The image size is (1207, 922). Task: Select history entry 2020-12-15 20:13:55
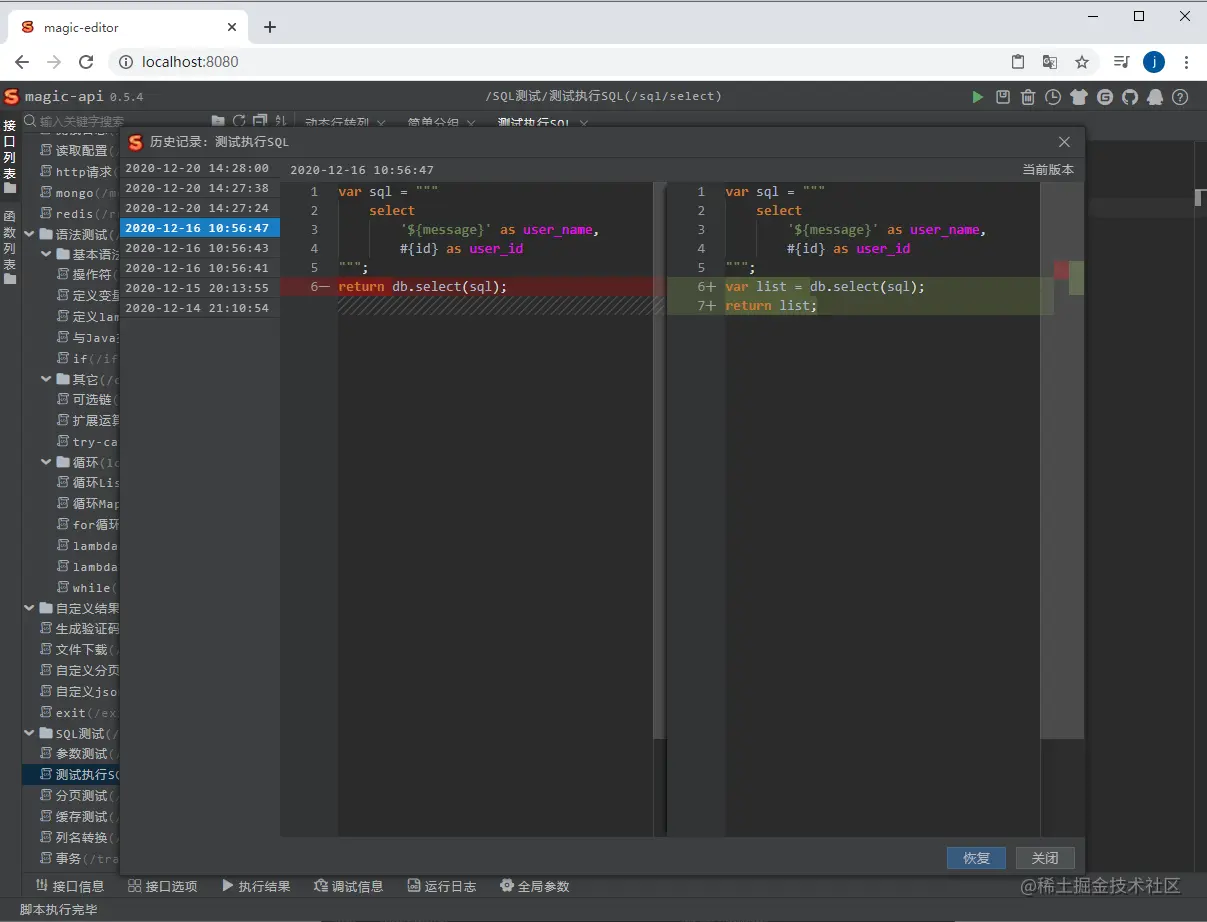(x=200, y=288)
